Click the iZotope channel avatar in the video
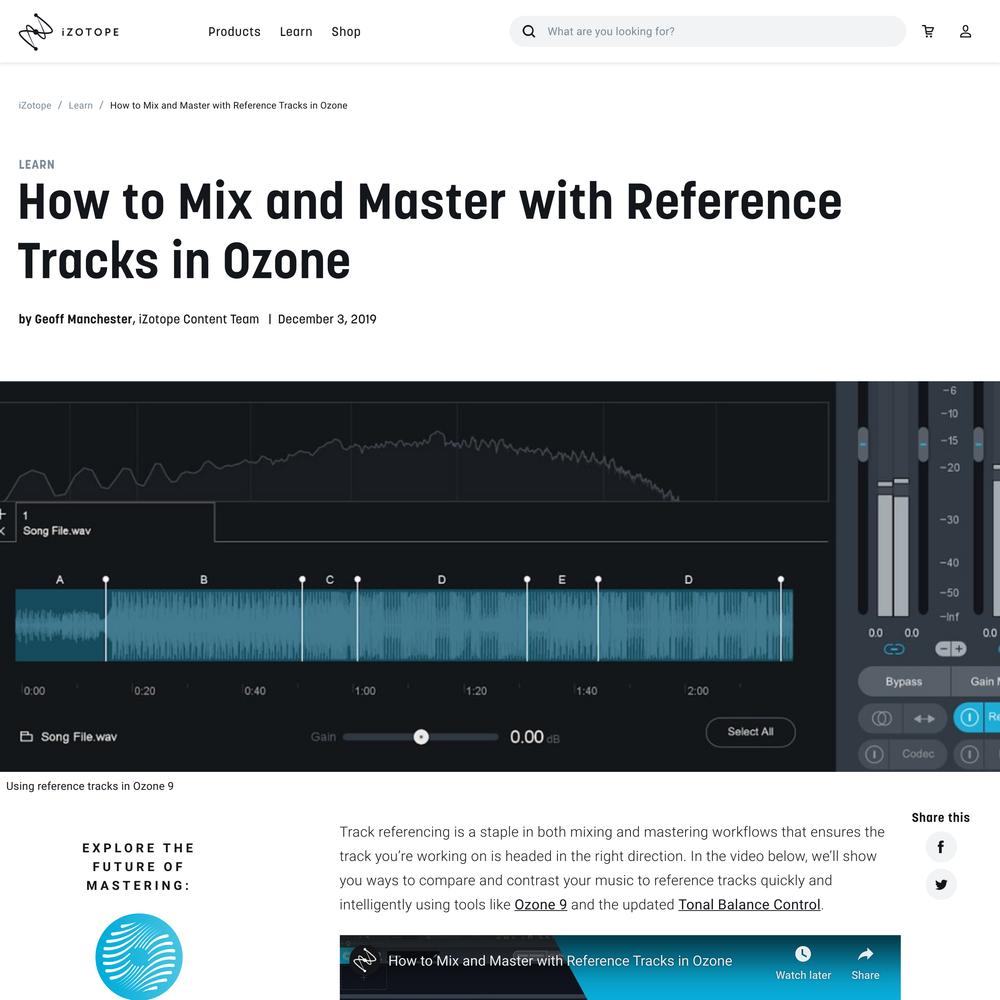 pos(365,960)
